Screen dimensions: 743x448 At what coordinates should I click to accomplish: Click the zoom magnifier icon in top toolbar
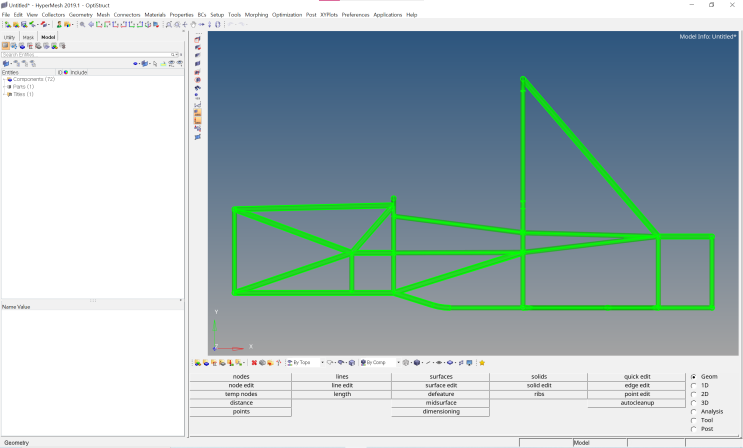coord(82,24)
